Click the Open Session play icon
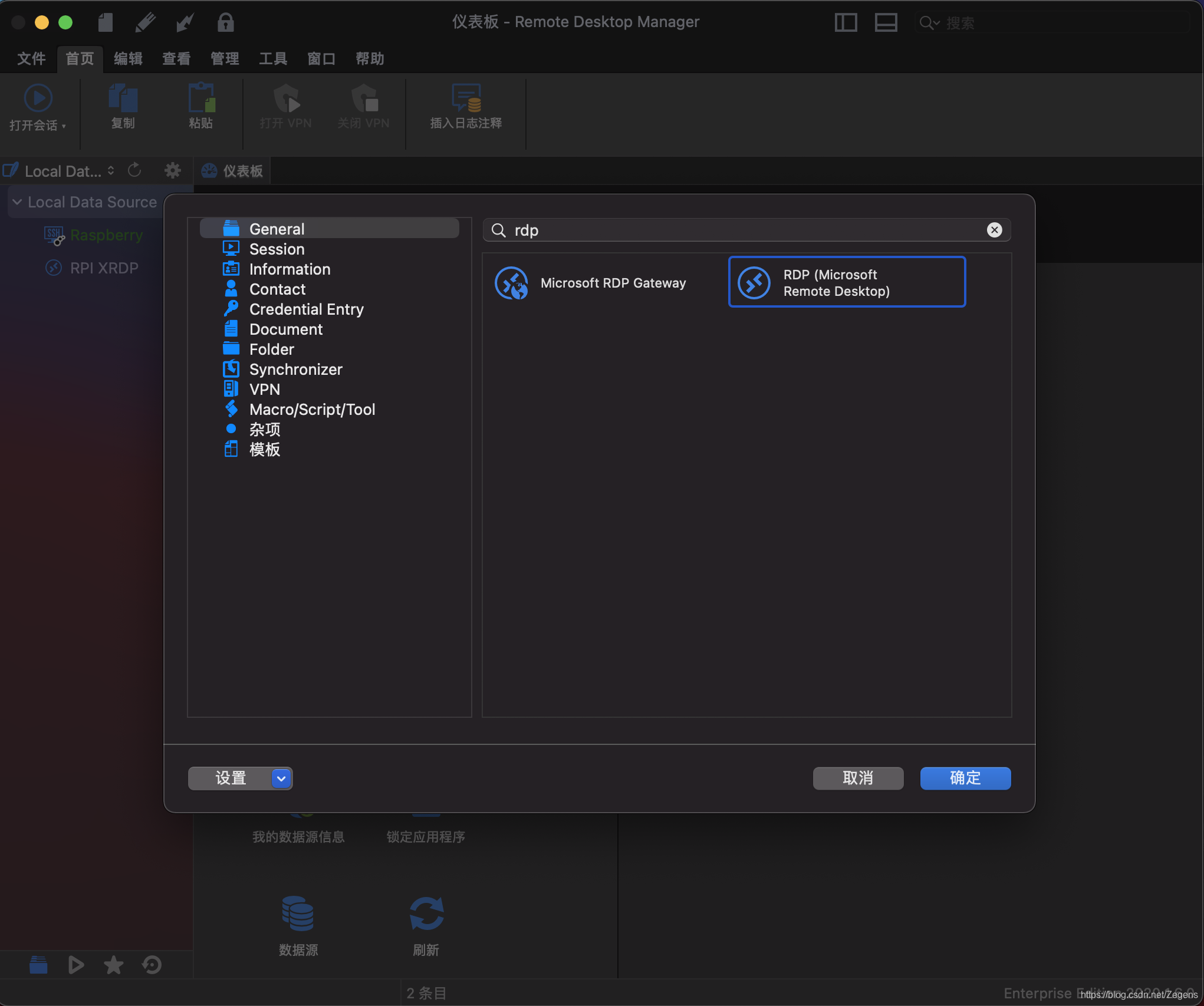 (x=38, y=98)
